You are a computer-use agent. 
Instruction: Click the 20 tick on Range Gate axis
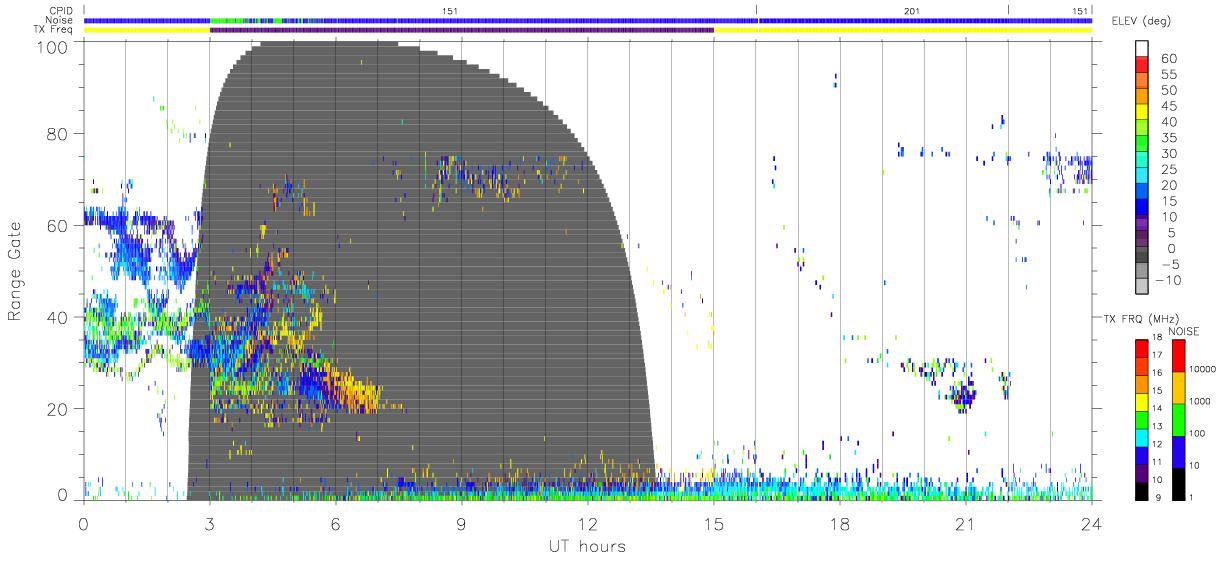click(x=57, y=409)
